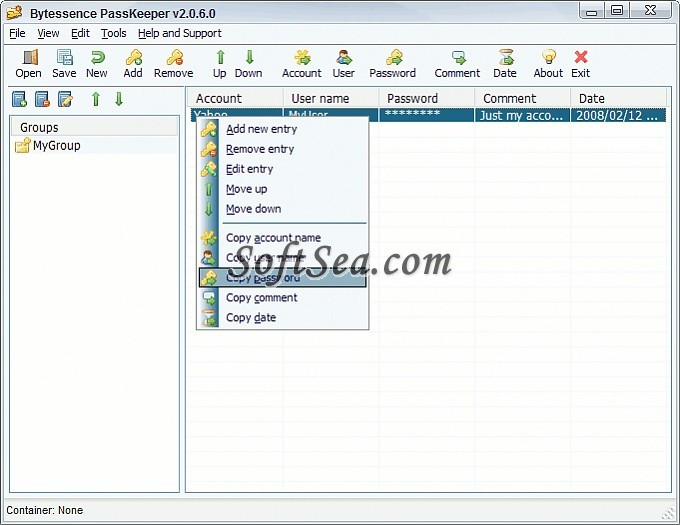
Task: Copy password via Password toolbar icon
Action: tap(393, 64)
